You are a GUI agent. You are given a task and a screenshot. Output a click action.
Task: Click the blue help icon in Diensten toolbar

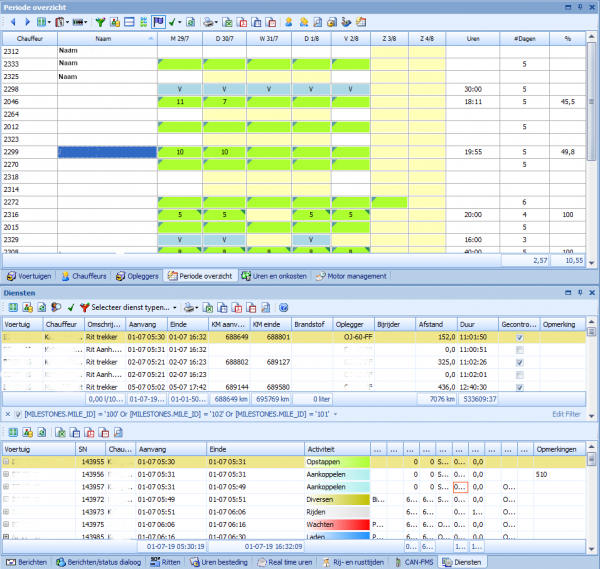[x=284, y=307]
